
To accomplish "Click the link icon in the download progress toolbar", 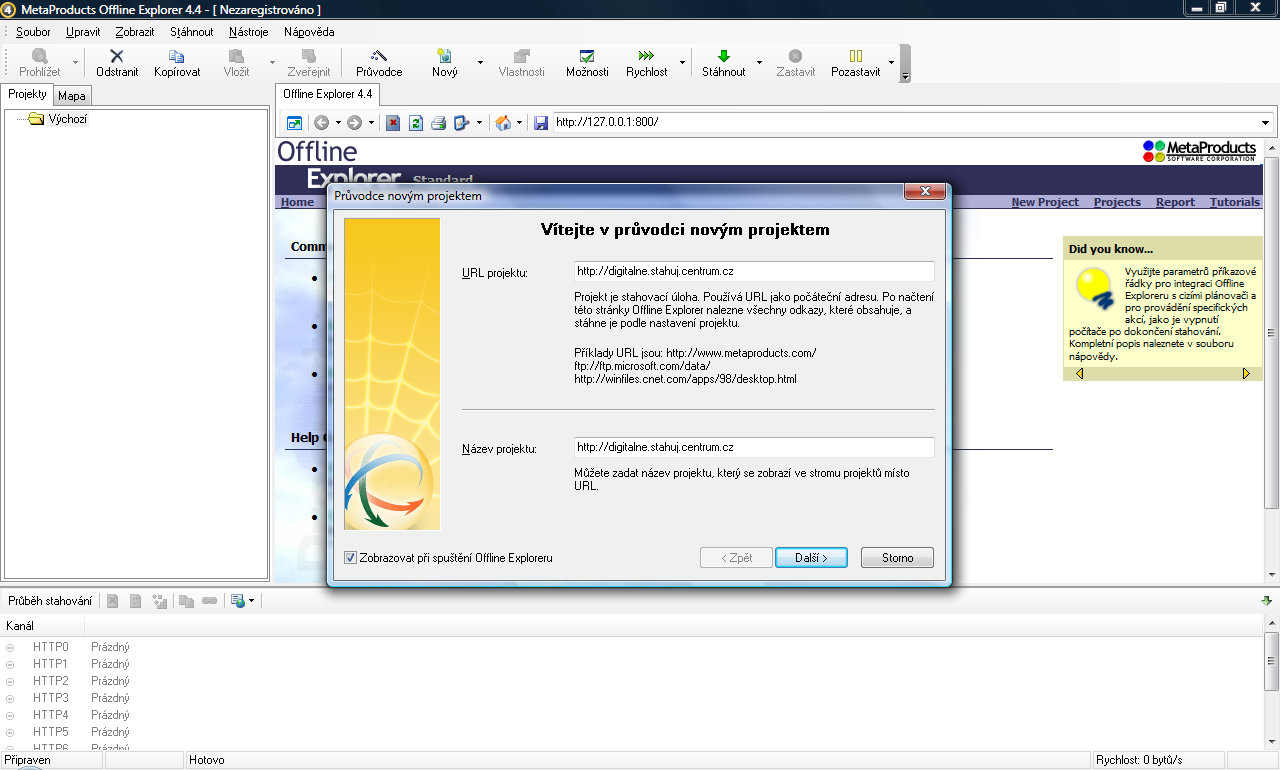I will 210,601.
